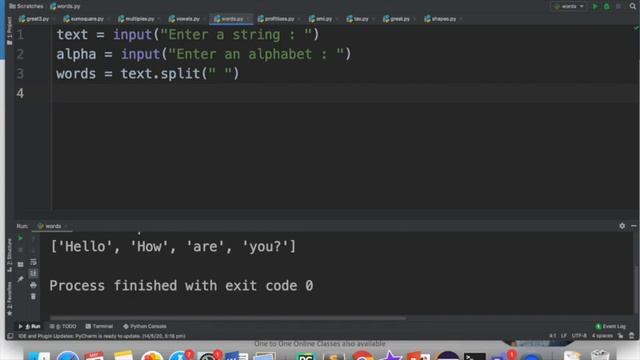The width and height of the screenshot is (640, 360).
Task: Close the words.py editor tab
Action: coord(248,19)
